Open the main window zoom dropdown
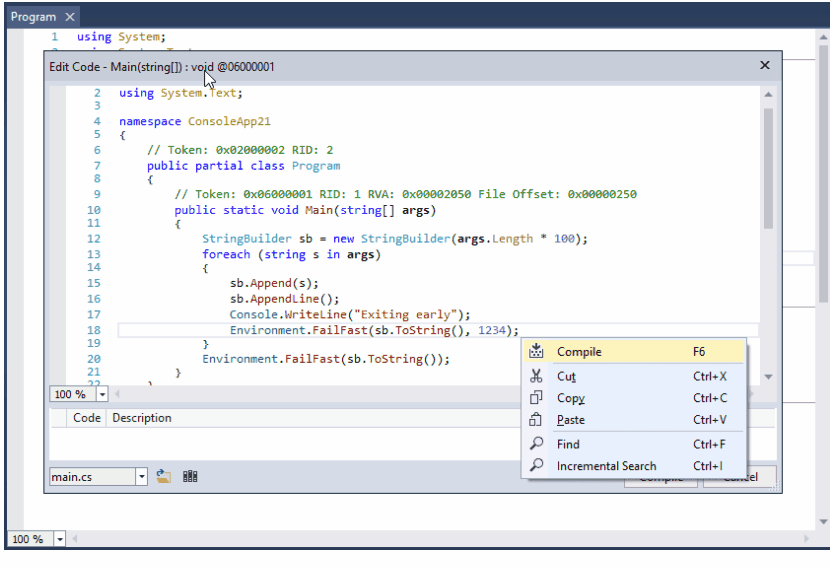Viewport: 830px width, 568px height. (60, 539)
